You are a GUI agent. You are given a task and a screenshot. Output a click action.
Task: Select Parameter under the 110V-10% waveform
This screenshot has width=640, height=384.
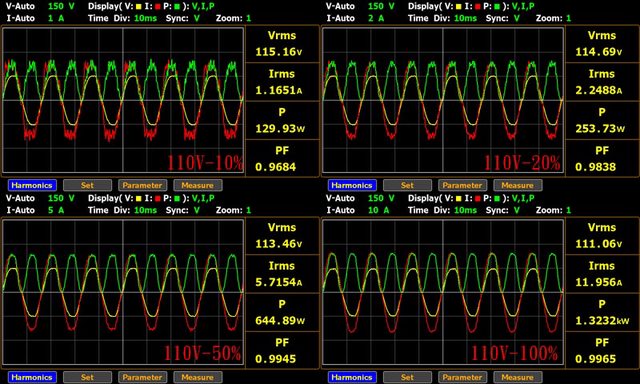click(142, 185)
